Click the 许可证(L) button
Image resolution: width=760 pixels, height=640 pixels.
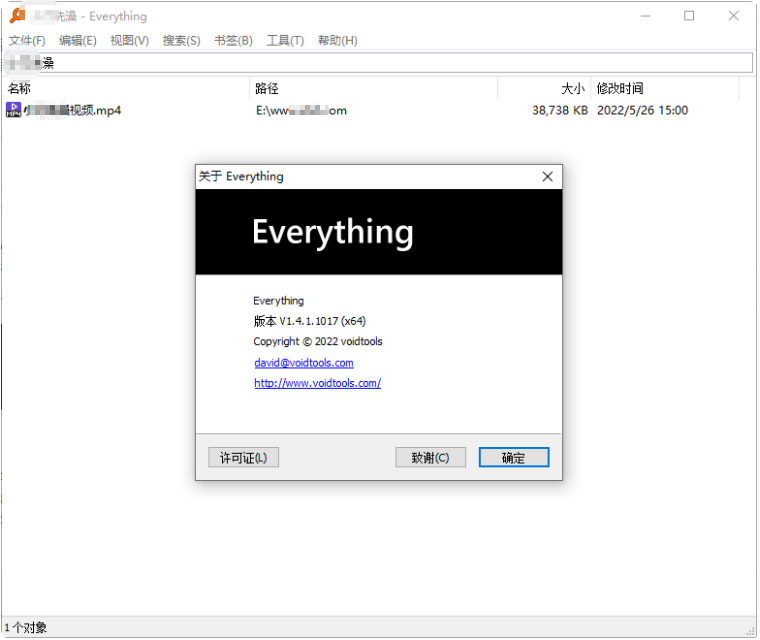pos(243,458)
